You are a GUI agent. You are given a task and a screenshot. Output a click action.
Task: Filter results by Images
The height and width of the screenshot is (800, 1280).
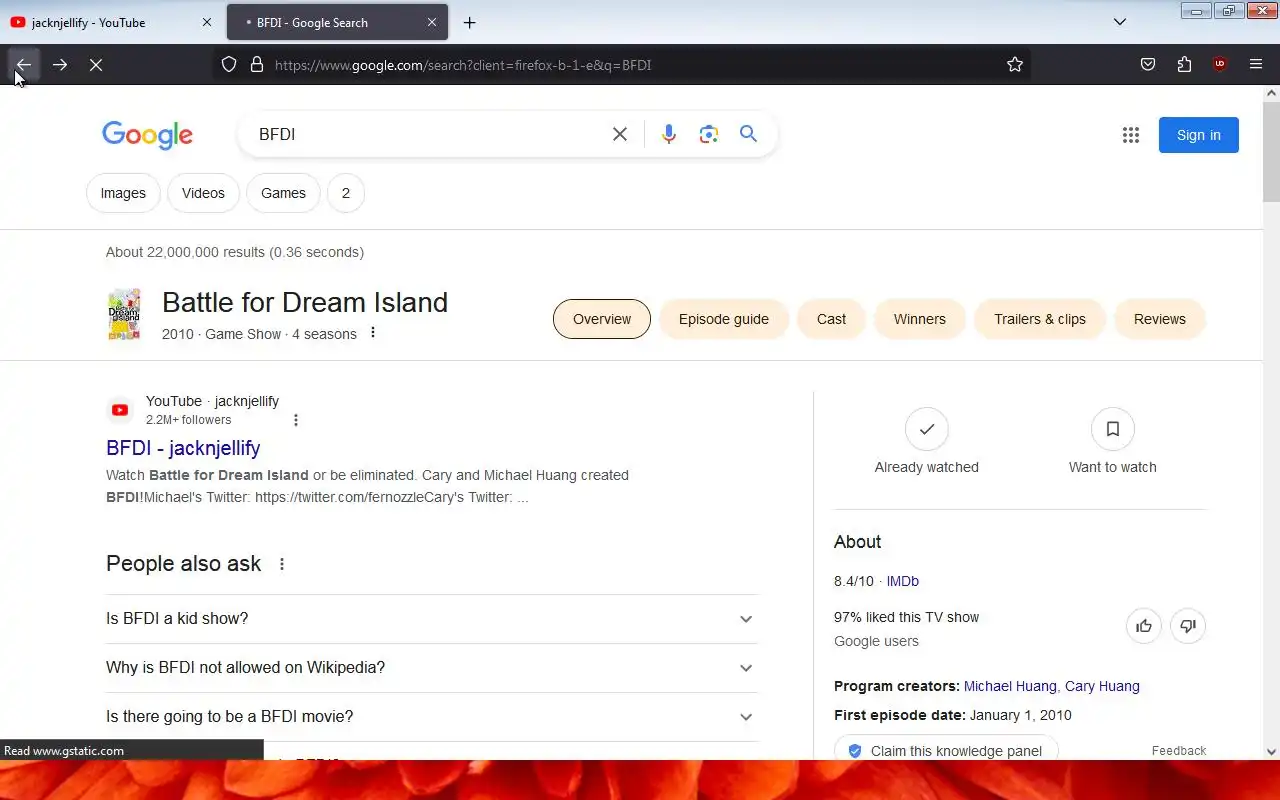pos(123,193)
